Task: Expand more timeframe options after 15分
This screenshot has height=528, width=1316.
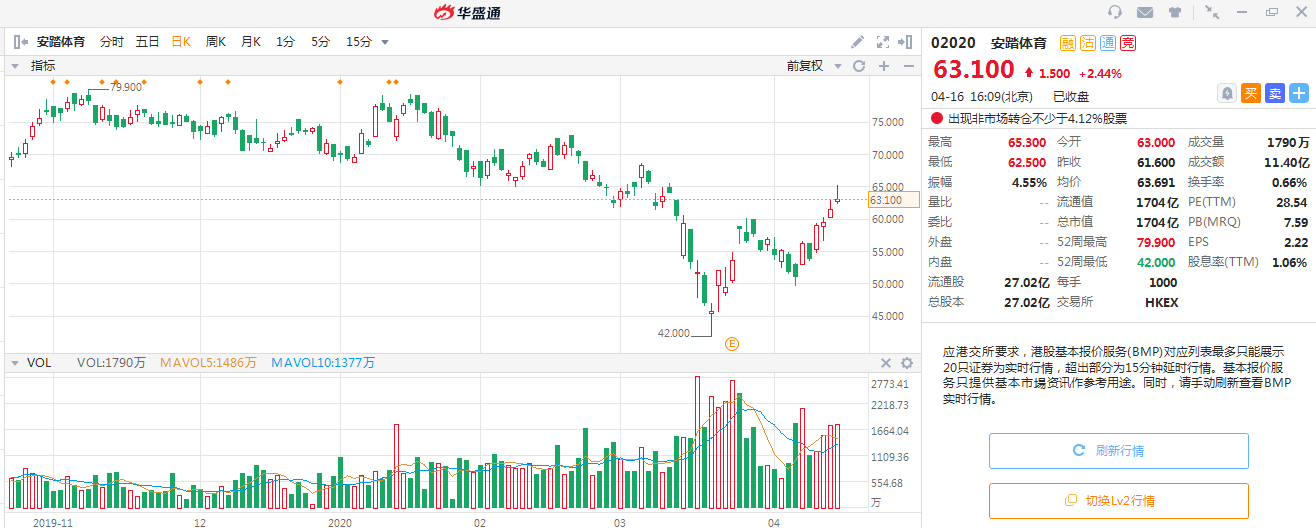Action: 385,42
